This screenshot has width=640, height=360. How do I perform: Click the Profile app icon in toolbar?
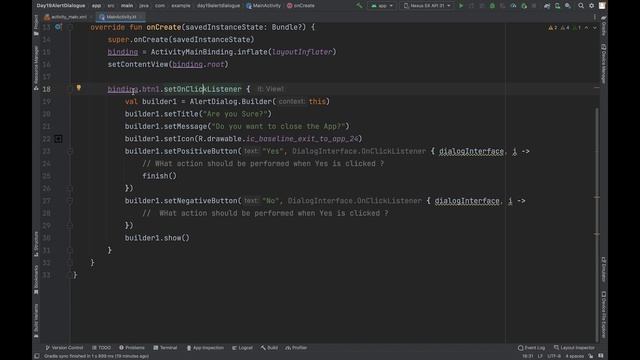(x=513, y=6)
